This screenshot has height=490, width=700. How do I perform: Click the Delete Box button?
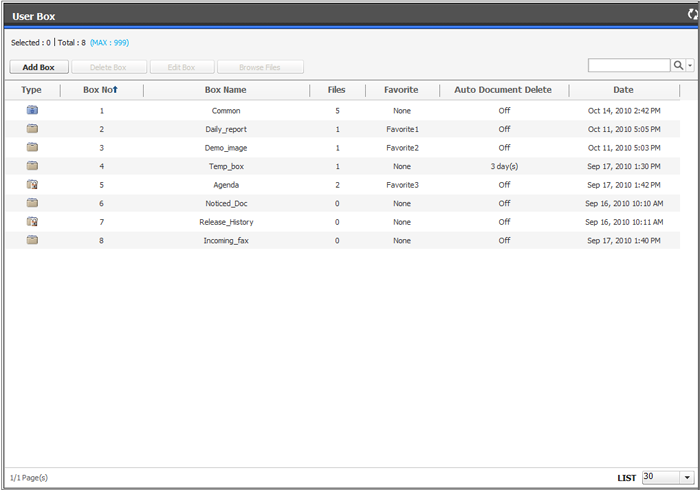pyautogui.click(x=109, y=67)
